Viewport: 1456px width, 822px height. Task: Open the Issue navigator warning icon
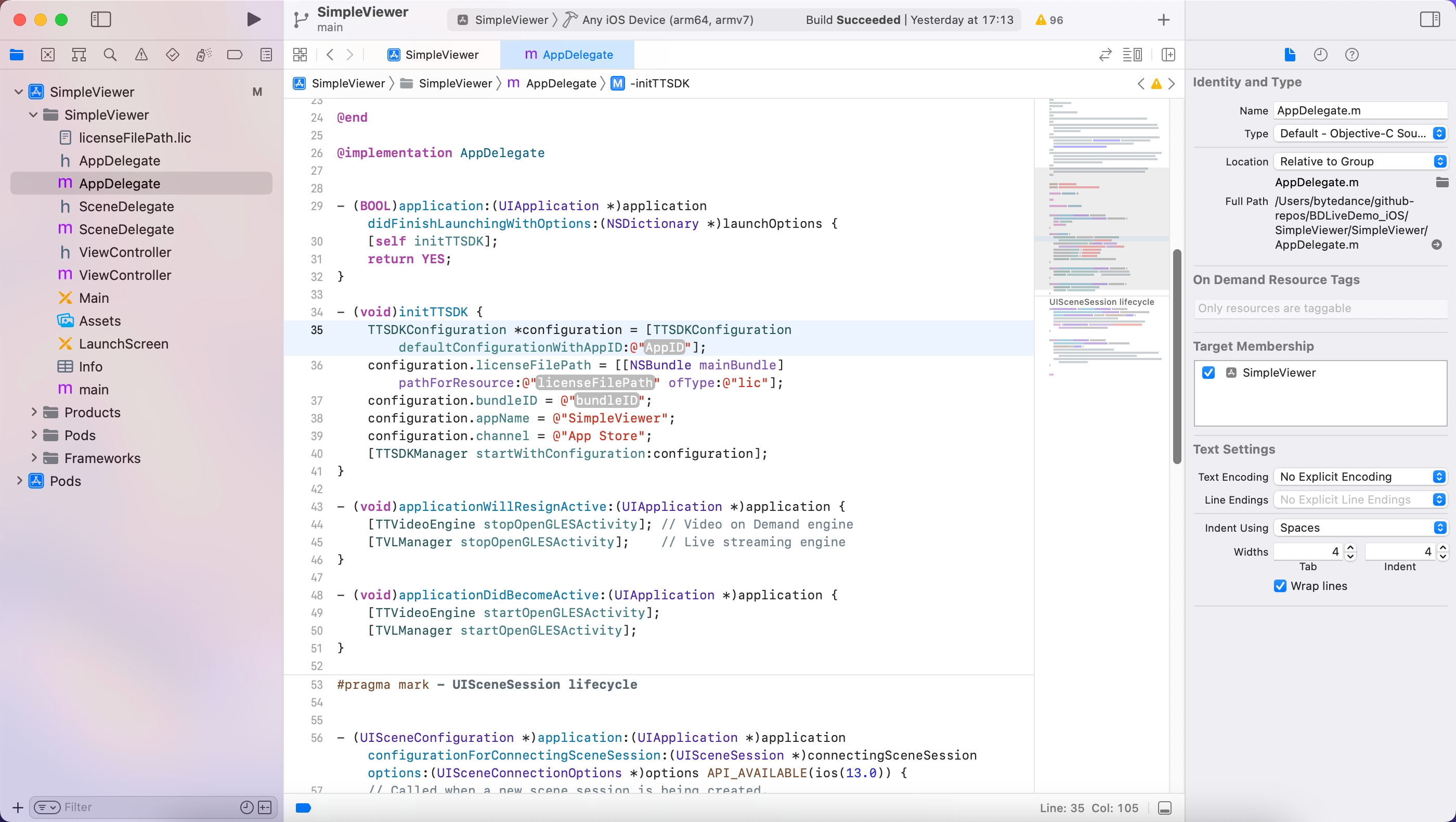tap(141, 55)
